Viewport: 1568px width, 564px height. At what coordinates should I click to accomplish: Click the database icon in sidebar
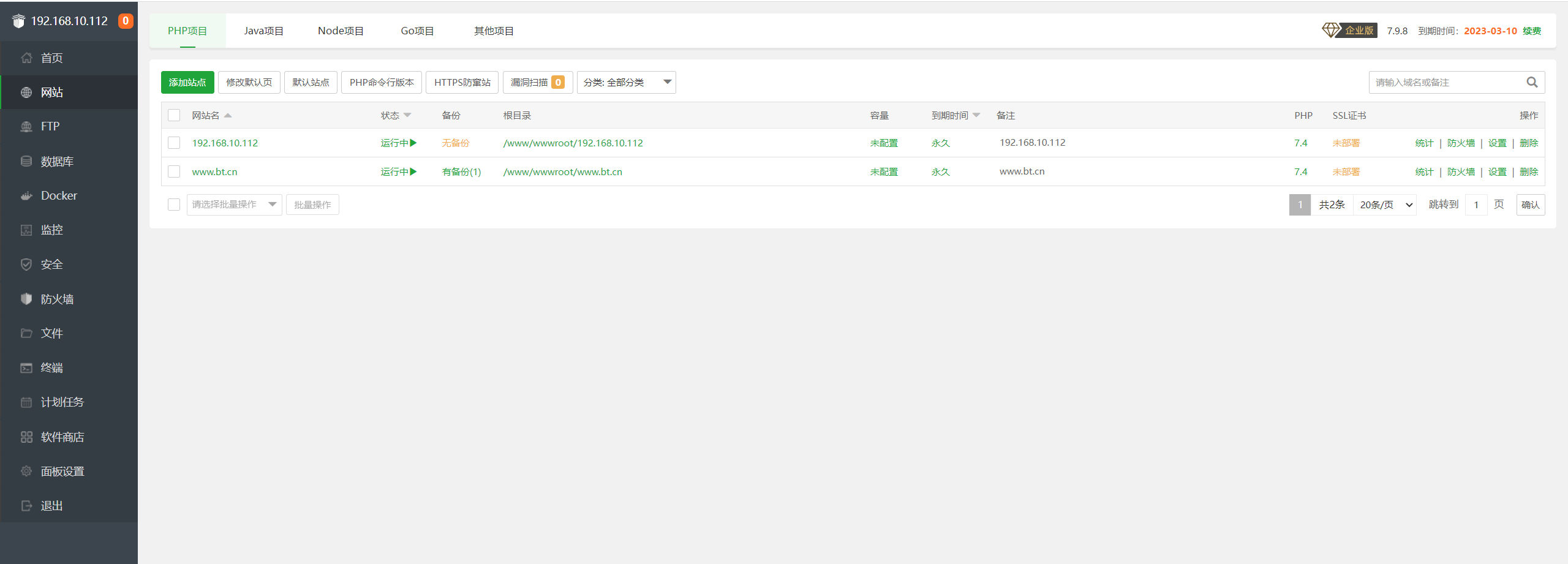pyautogui.click(x=26, y=162)
